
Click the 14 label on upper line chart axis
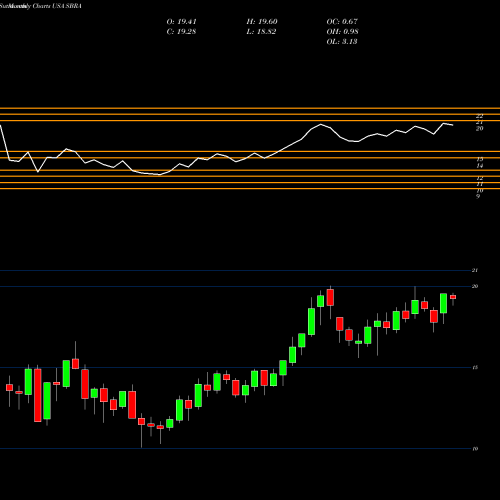click(479, 166)
